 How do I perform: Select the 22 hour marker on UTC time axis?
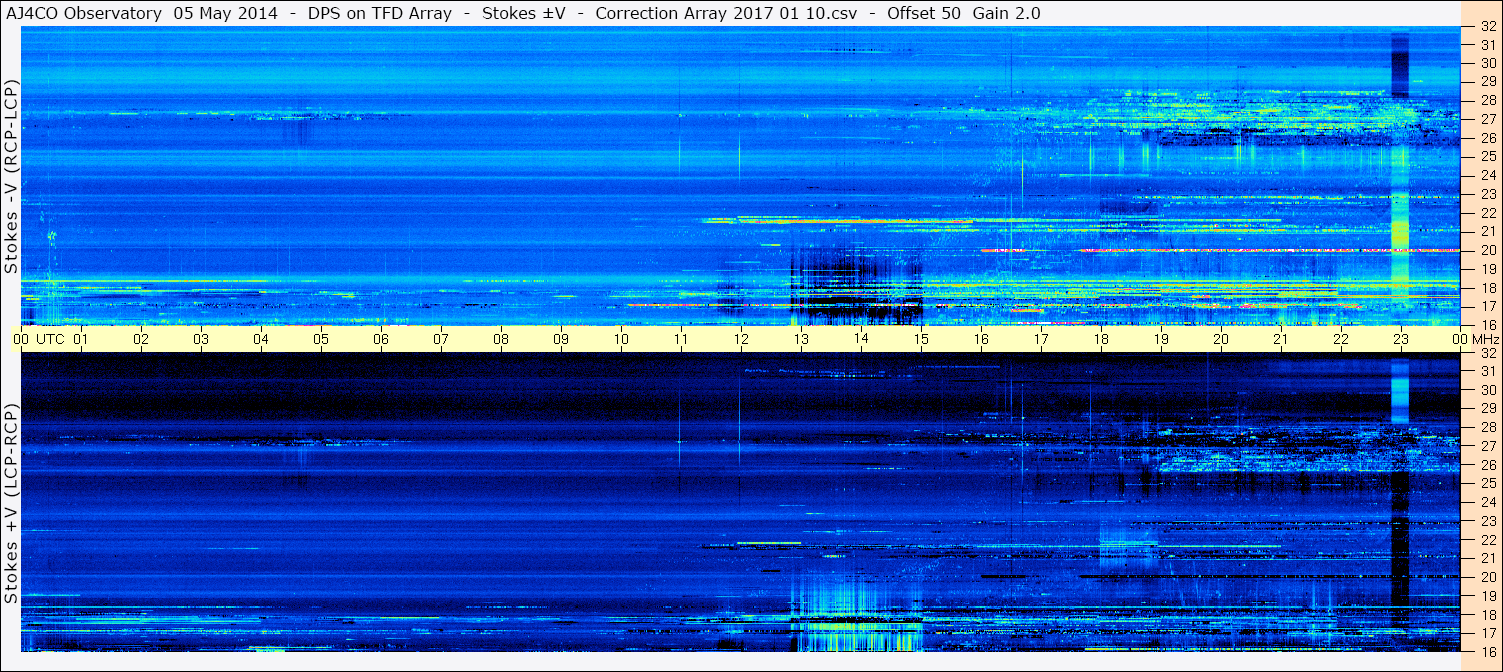pos(1341,339)
